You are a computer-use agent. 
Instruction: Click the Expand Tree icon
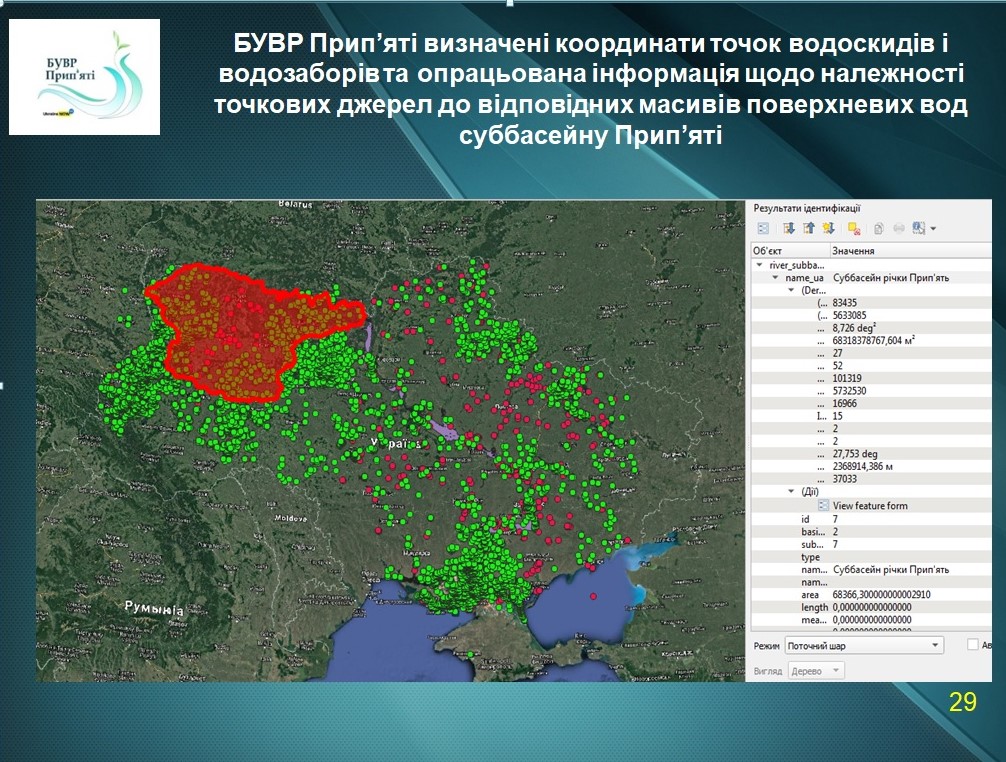click(789, 228)
